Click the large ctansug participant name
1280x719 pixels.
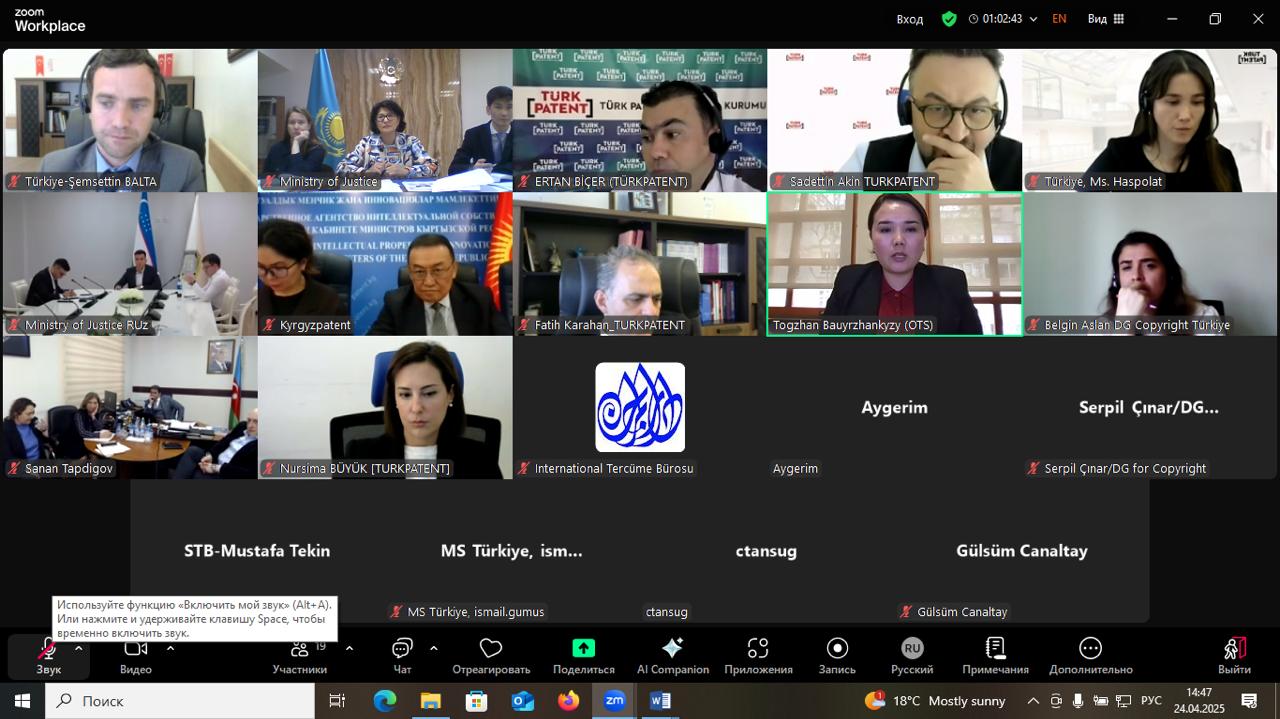tap(766, 551)
